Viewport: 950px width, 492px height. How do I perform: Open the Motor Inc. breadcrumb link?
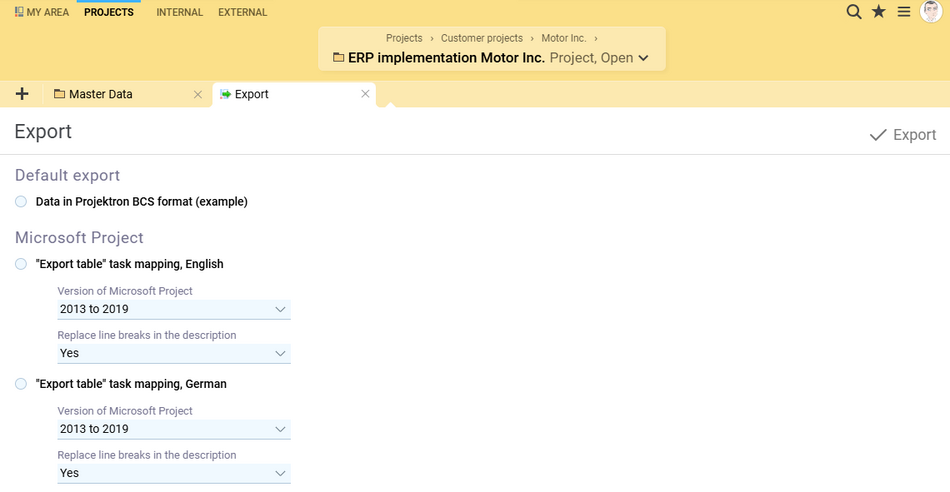pos(563,38)
